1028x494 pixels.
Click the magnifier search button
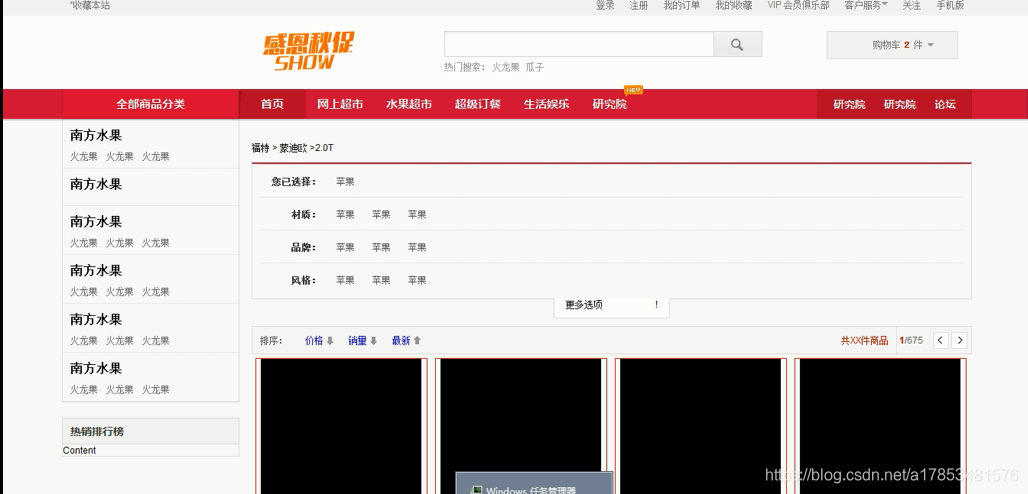(738, 44)
